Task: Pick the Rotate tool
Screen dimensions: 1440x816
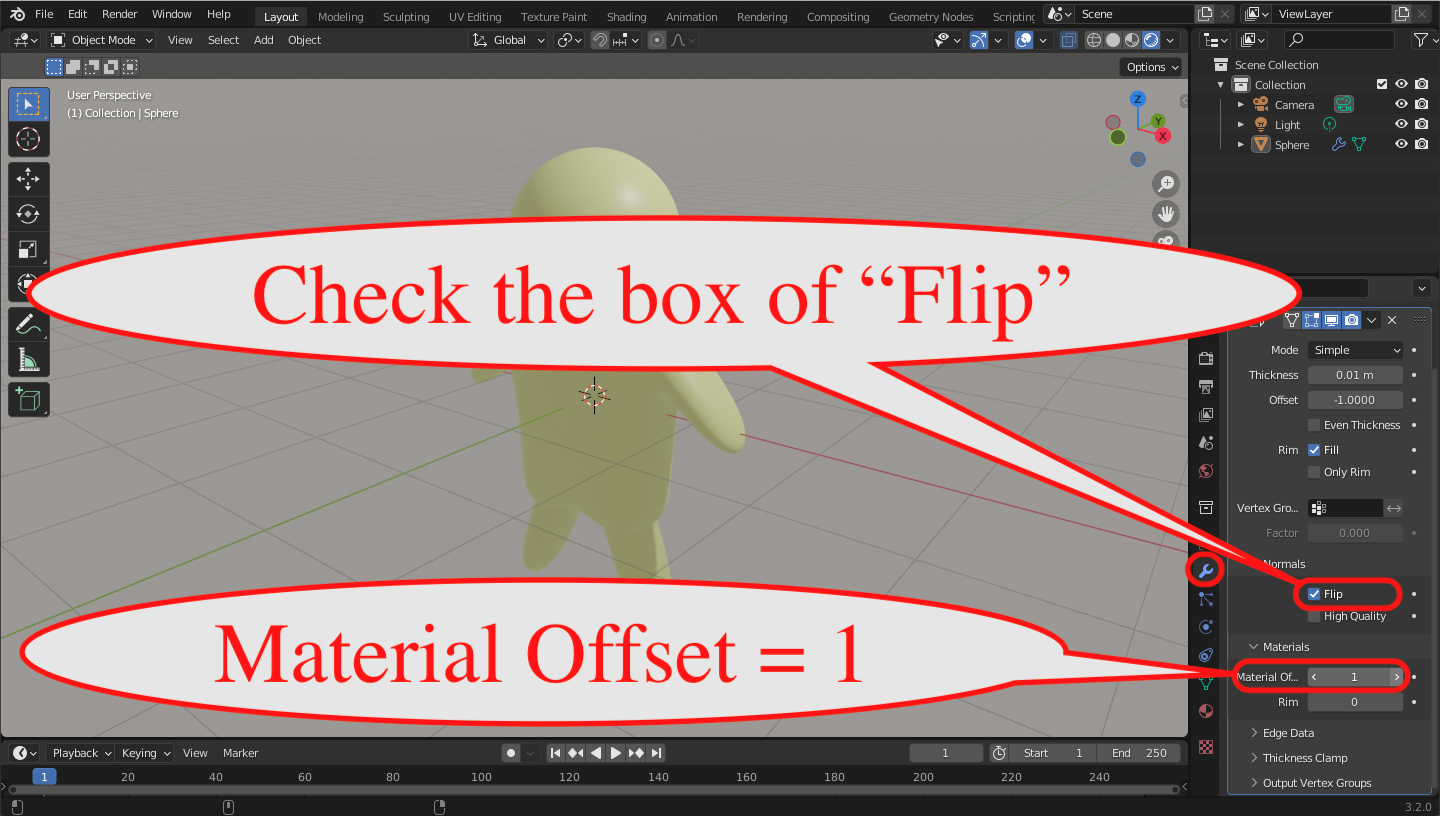Action: pyautogui.click(x=28, y=215)
